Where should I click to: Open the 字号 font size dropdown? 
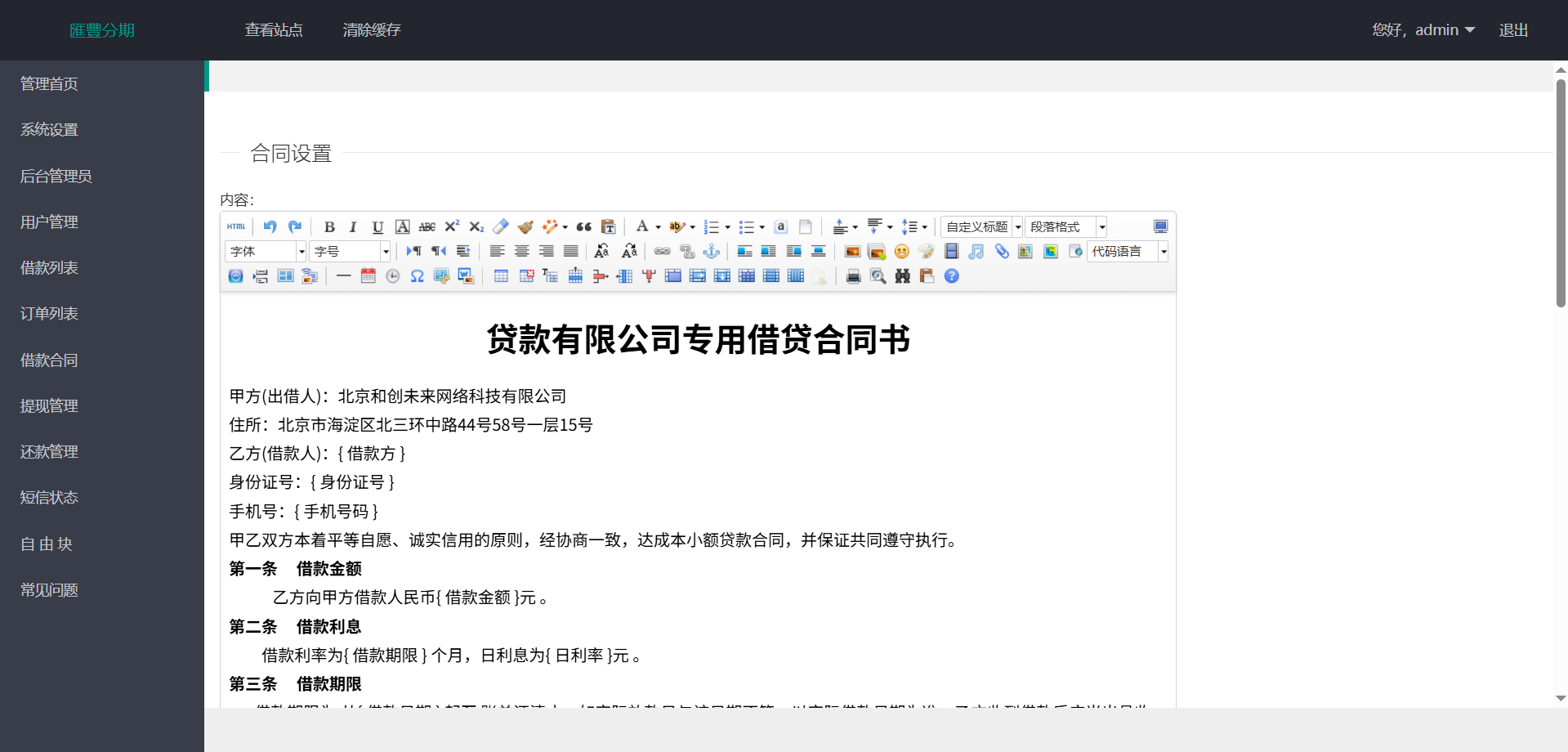(350, 252)
